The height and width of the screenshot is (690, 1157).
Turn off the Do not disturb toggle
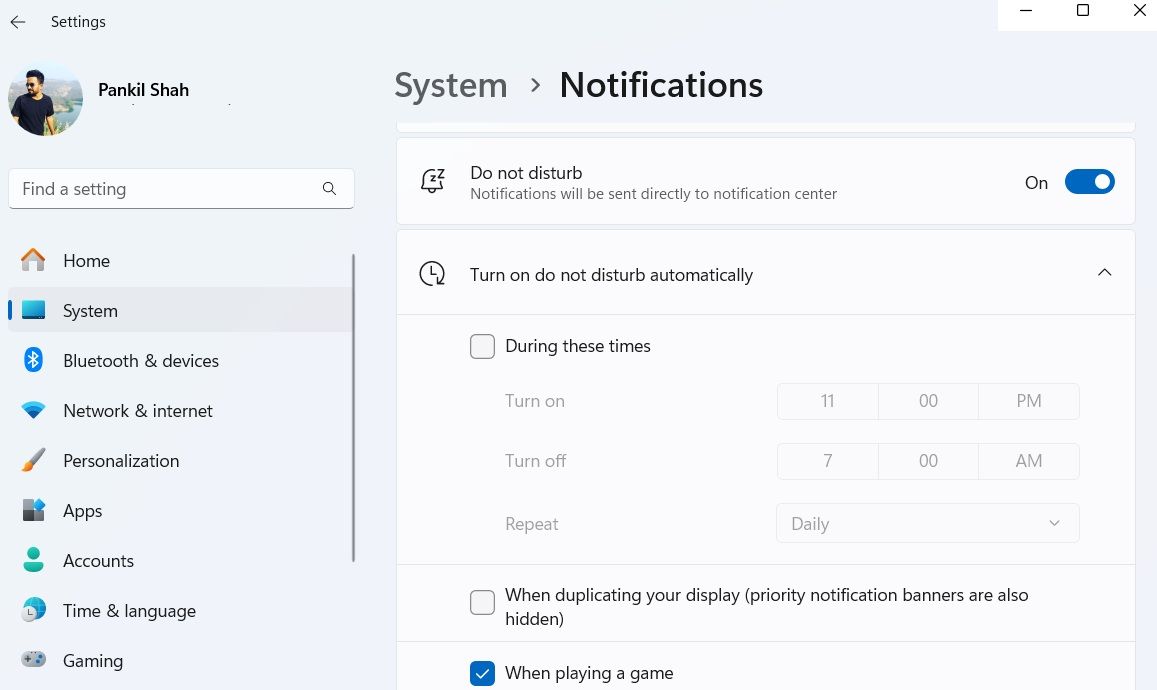click(x=1089, y=182)
